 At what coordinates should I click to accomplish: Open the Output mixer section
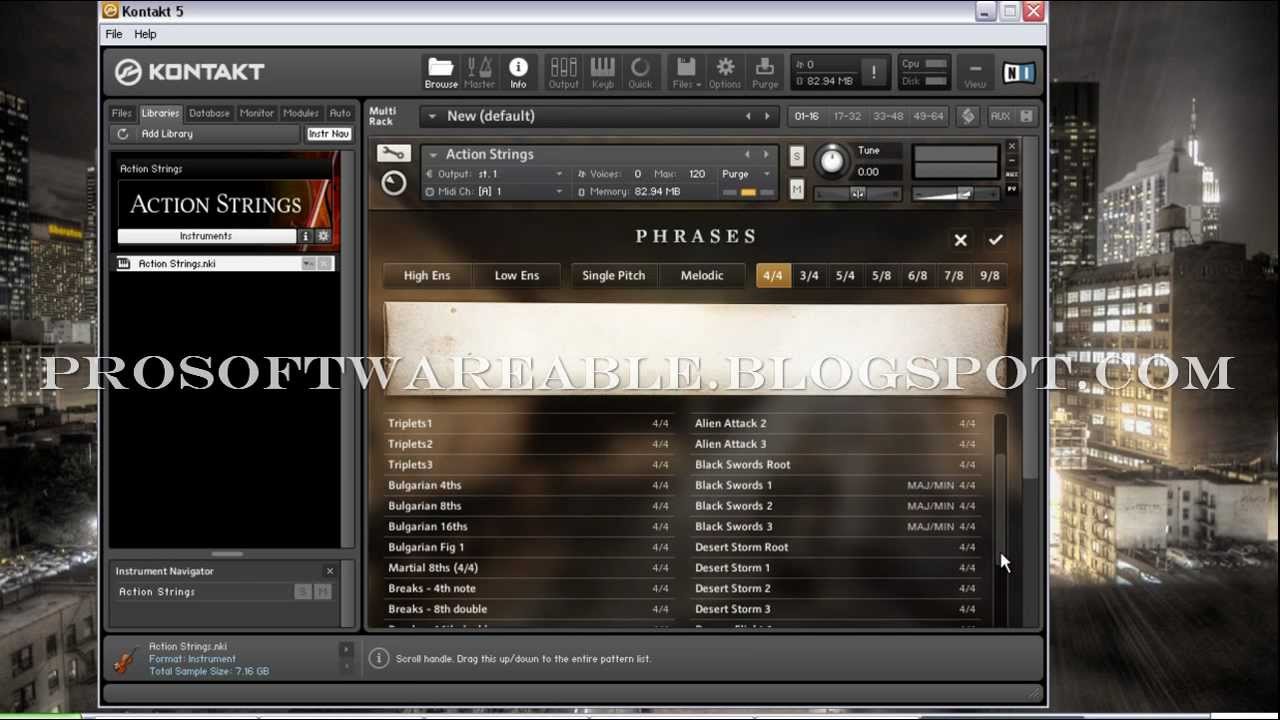tap(563, 72)
